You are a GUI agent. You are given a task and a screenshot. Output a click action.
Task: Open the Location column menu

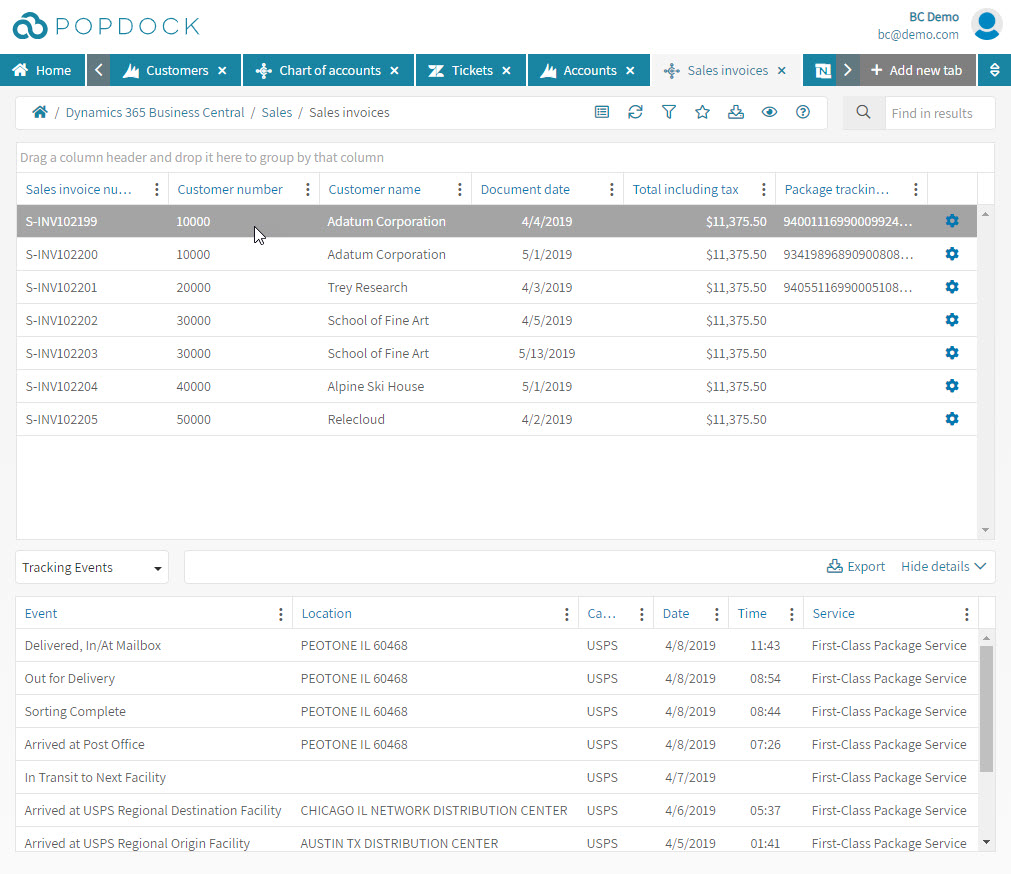(x=567, y=614)
